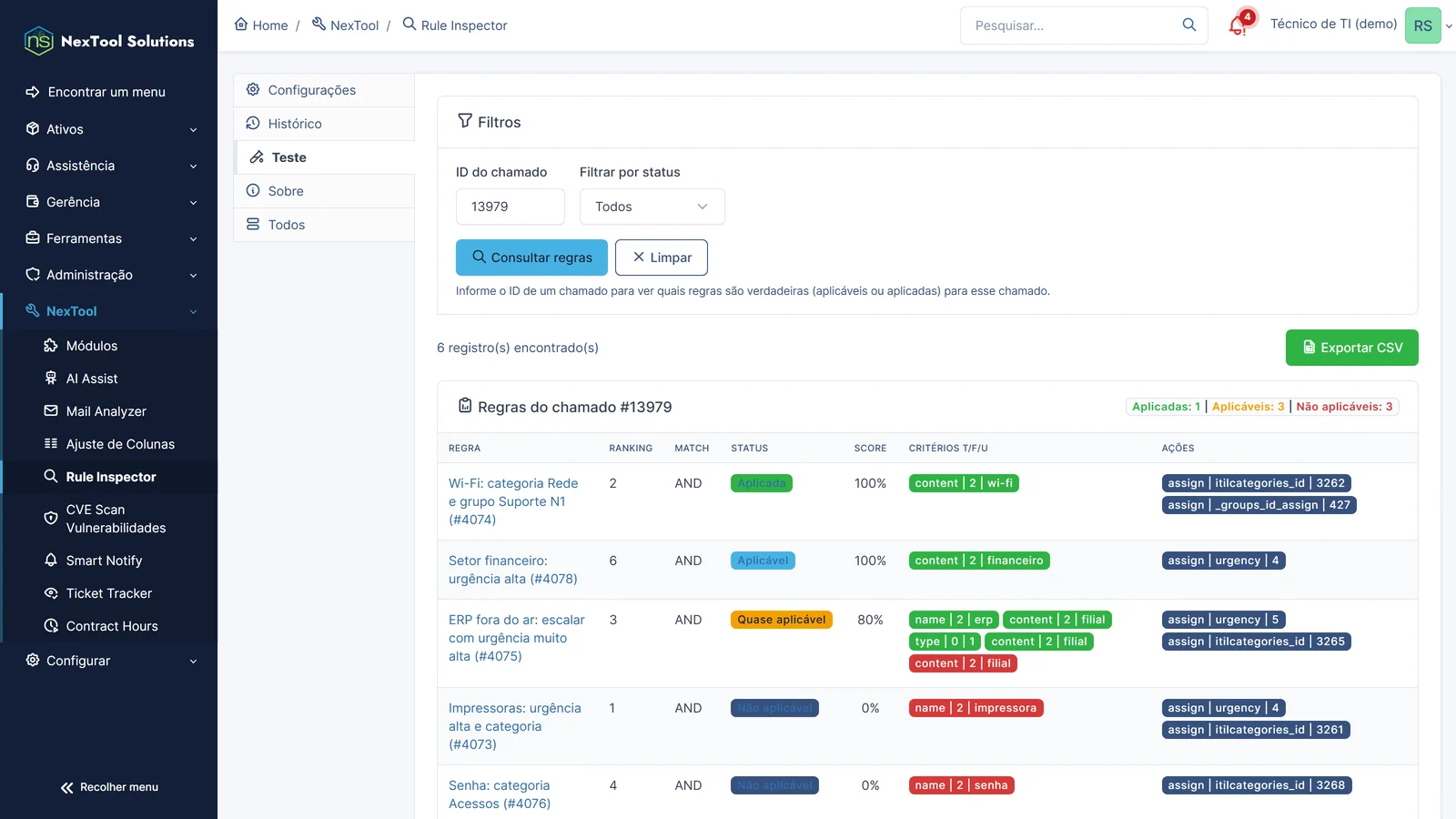Click the Limpar button

click(x=662, y=258)
